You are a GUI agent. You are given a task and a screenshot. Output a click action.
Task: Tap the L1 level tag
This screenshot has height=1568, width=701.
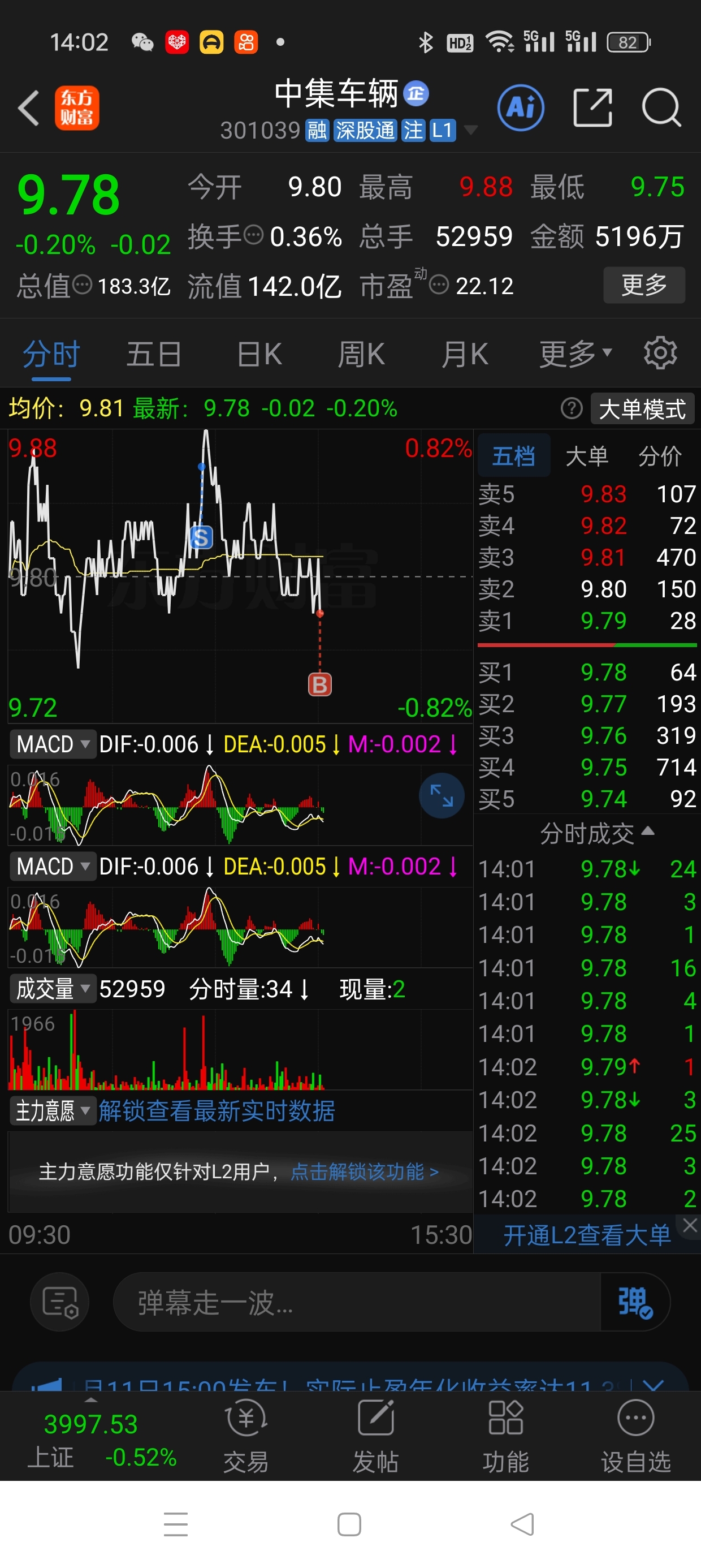(443, 130)
